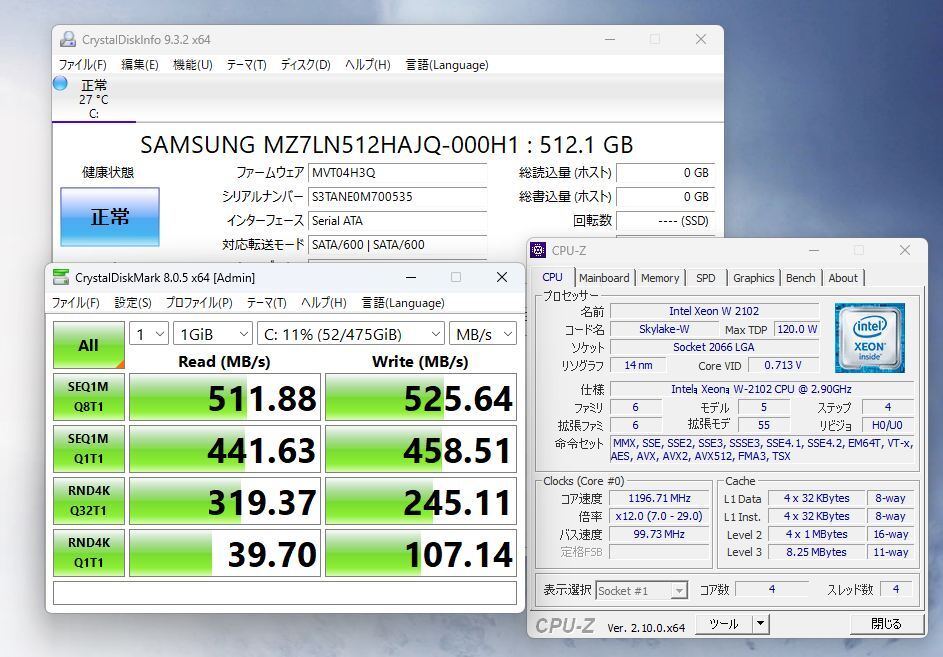Click the CPU-Z title bar icon

538,250
